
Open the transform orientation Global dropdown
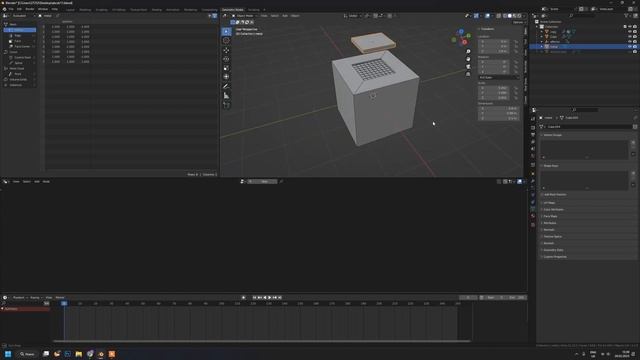pyautogui.click(x=353, y=16)
